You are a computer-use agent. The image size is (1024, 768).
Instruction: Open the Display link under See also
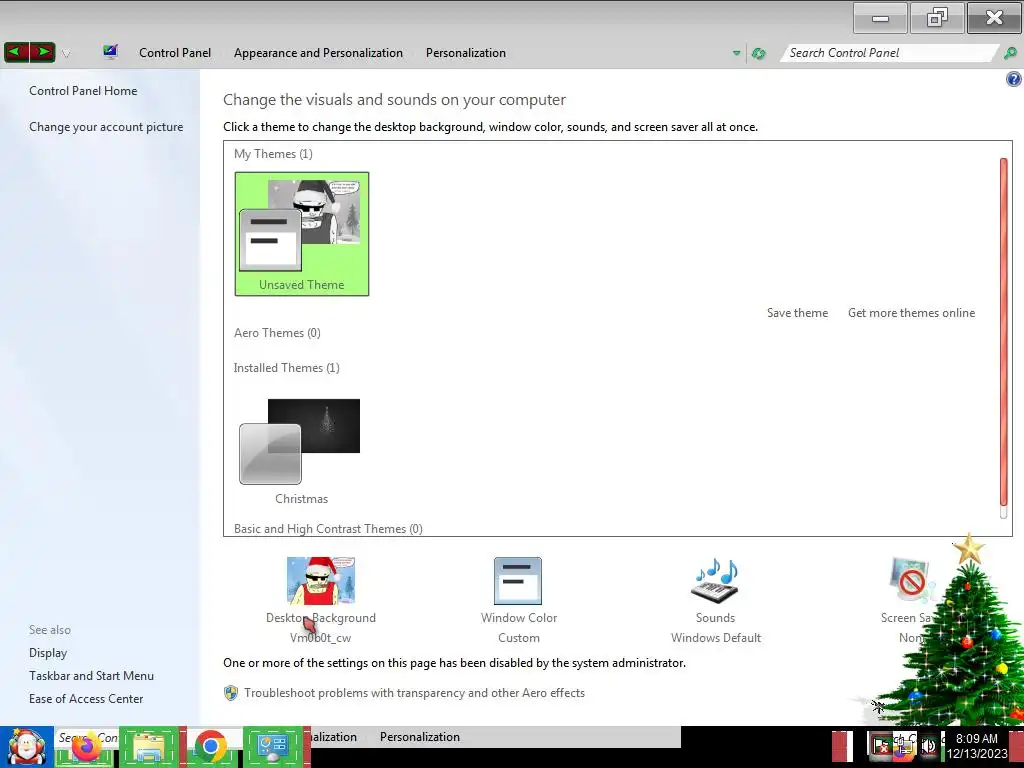pos(48,653)
